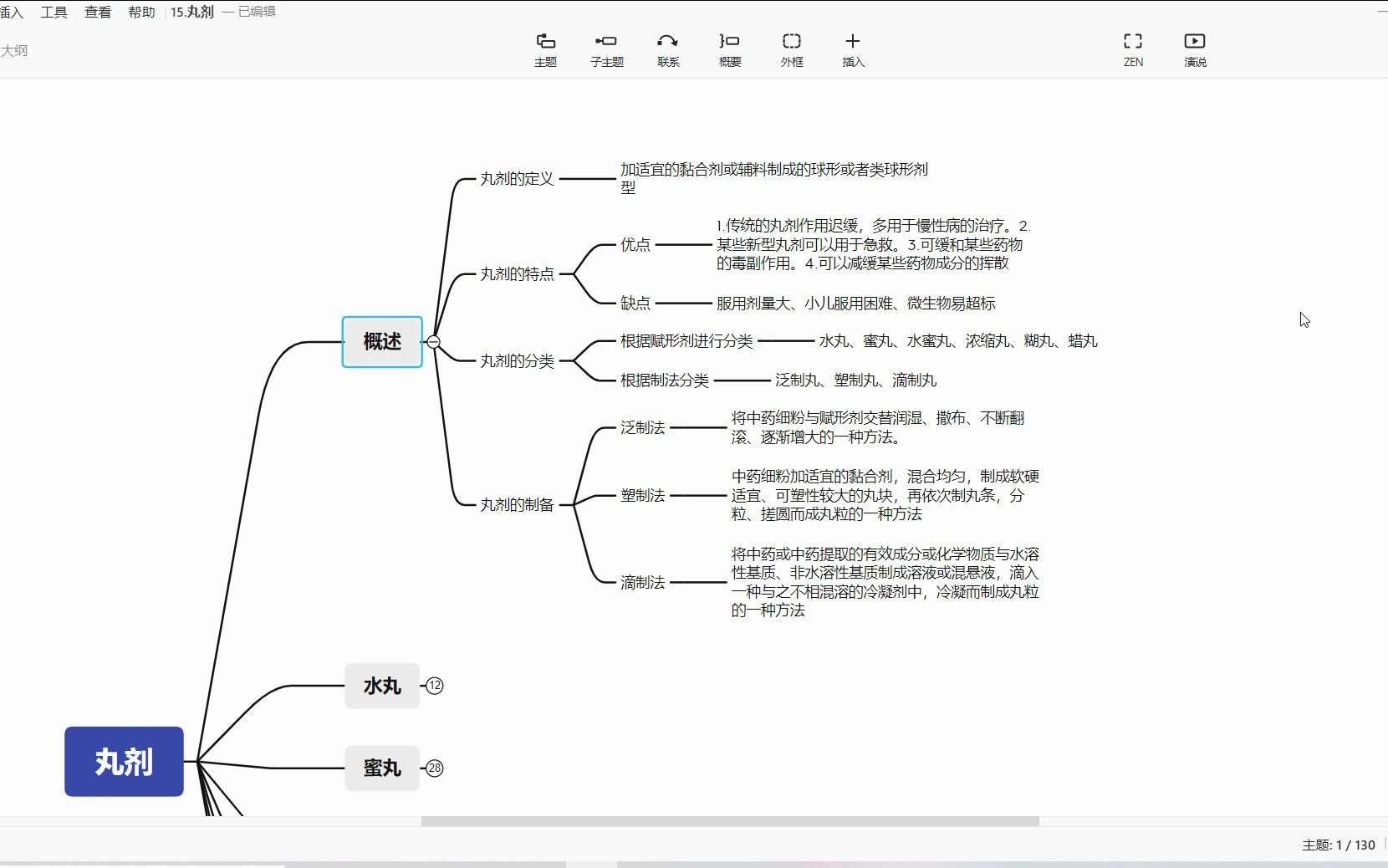1388x868 pixels.
Task: Select the 联系 relationship tool
Action: click(x=668, y=50)
